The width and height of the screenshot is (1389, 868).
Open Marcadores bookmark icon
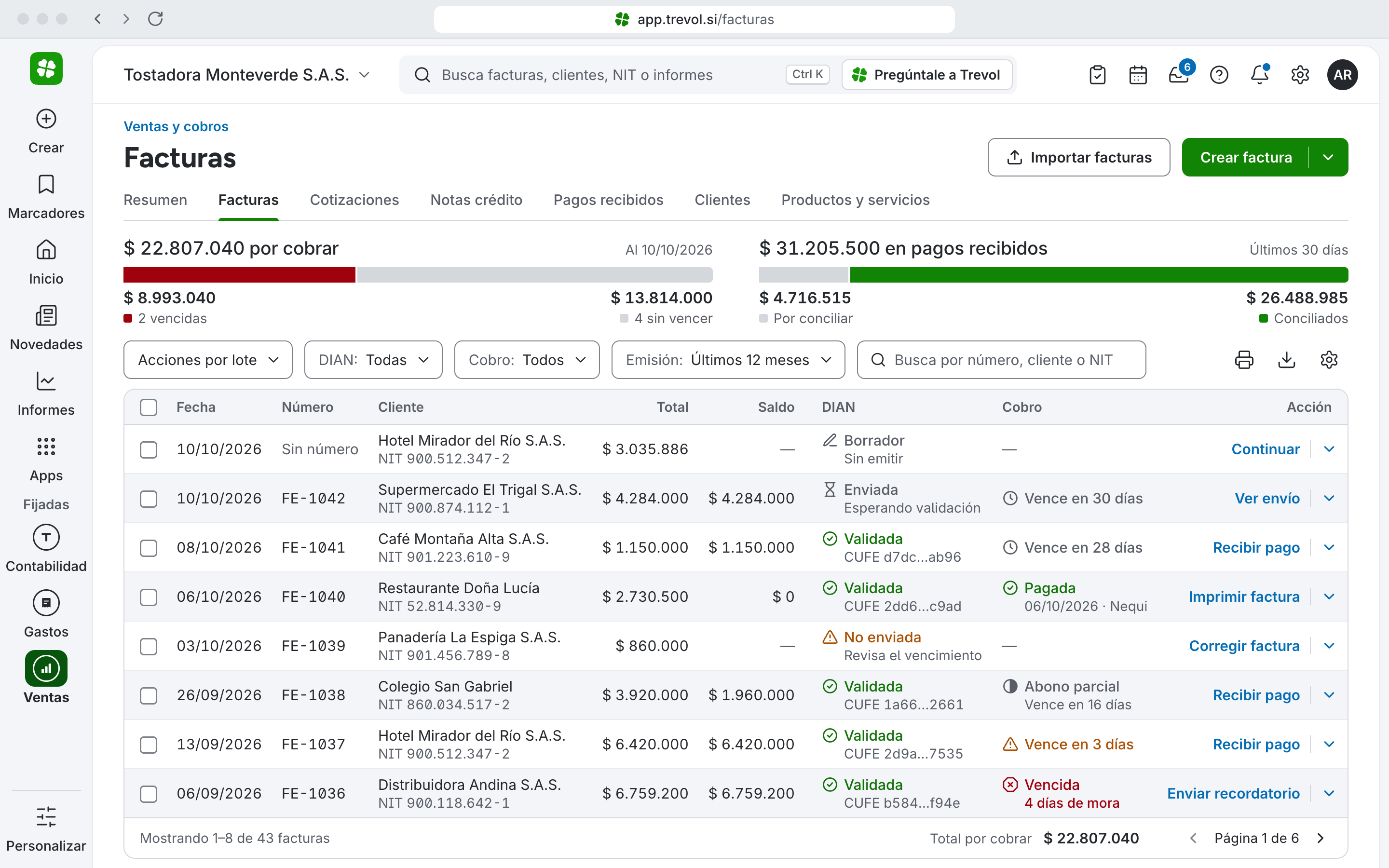(x=46, y=184)
